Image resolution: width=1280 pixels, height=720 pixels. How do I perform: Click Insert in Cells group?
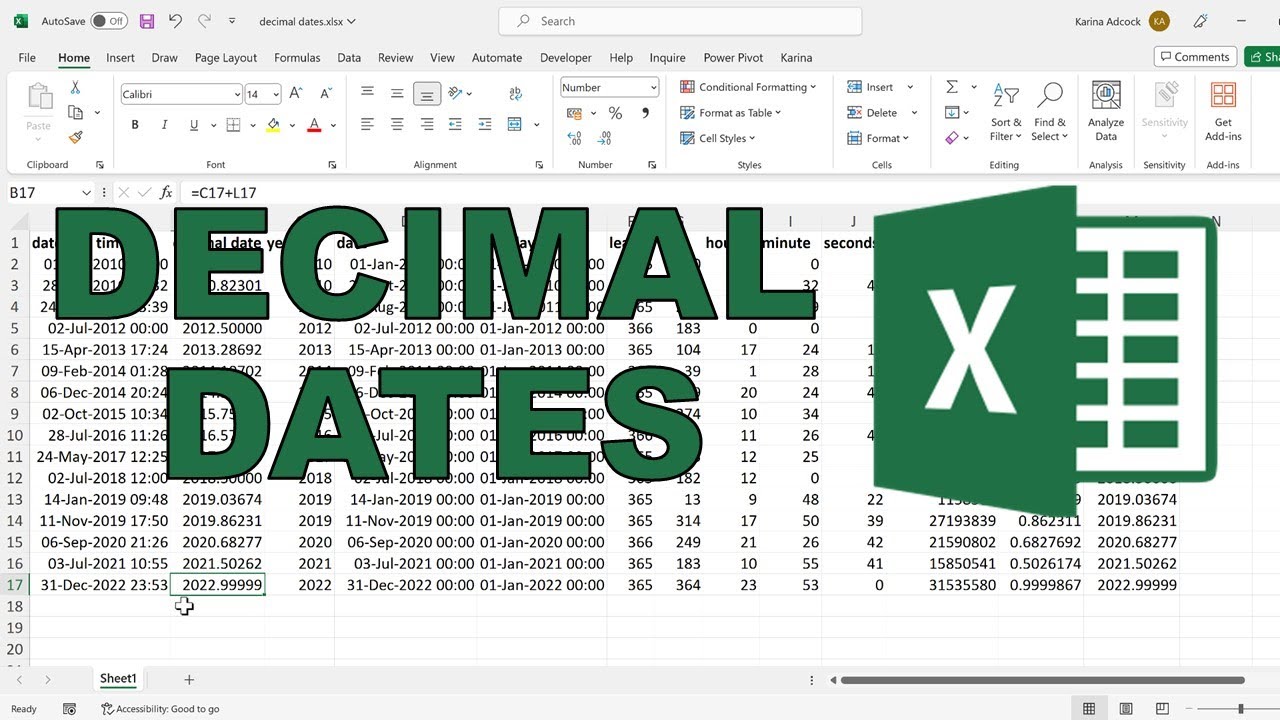[870, 87]
